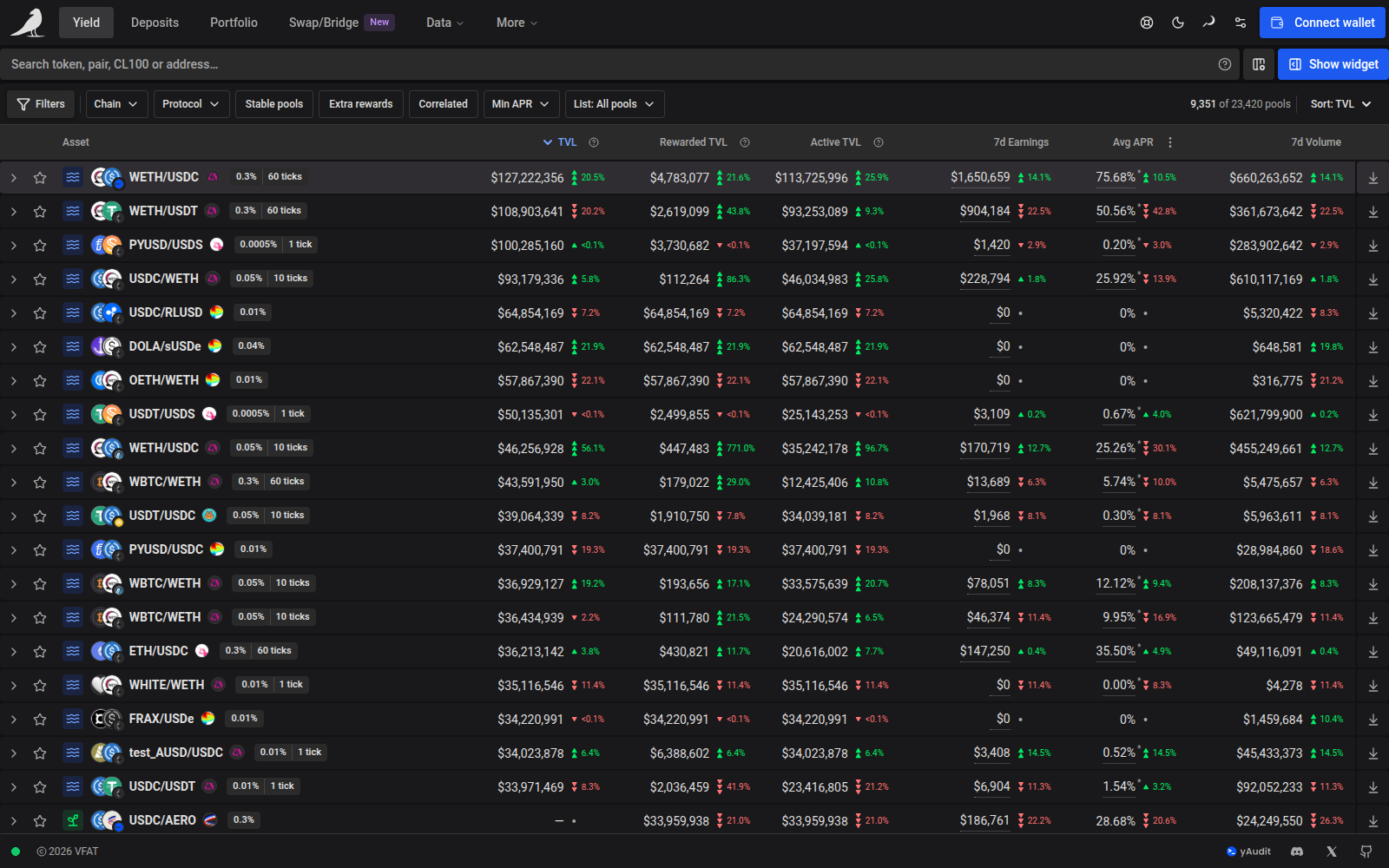Open the Portfolio tab
The image size is (1389, 868).
(234, 23)
